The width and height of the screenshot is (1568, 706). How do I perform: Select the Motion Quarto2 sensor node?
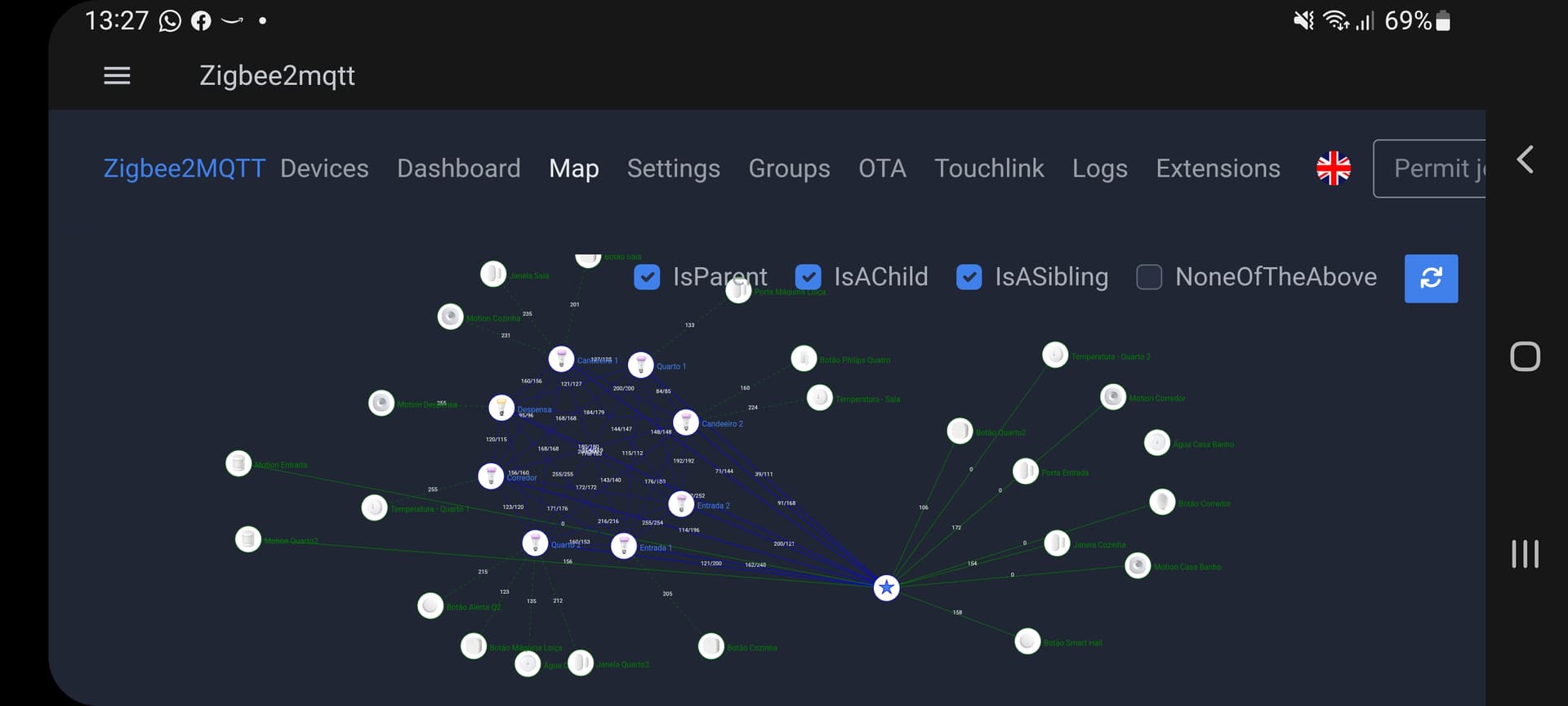click(248, 539)
